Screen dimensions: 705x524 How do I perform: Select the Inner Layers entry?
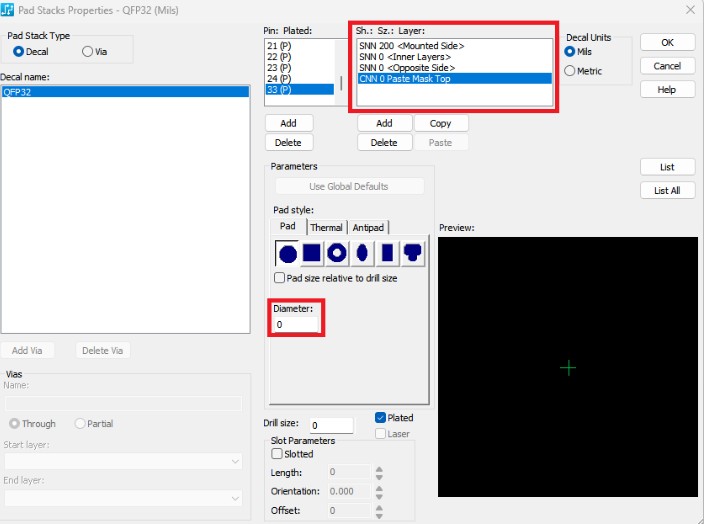pos(411,57)
